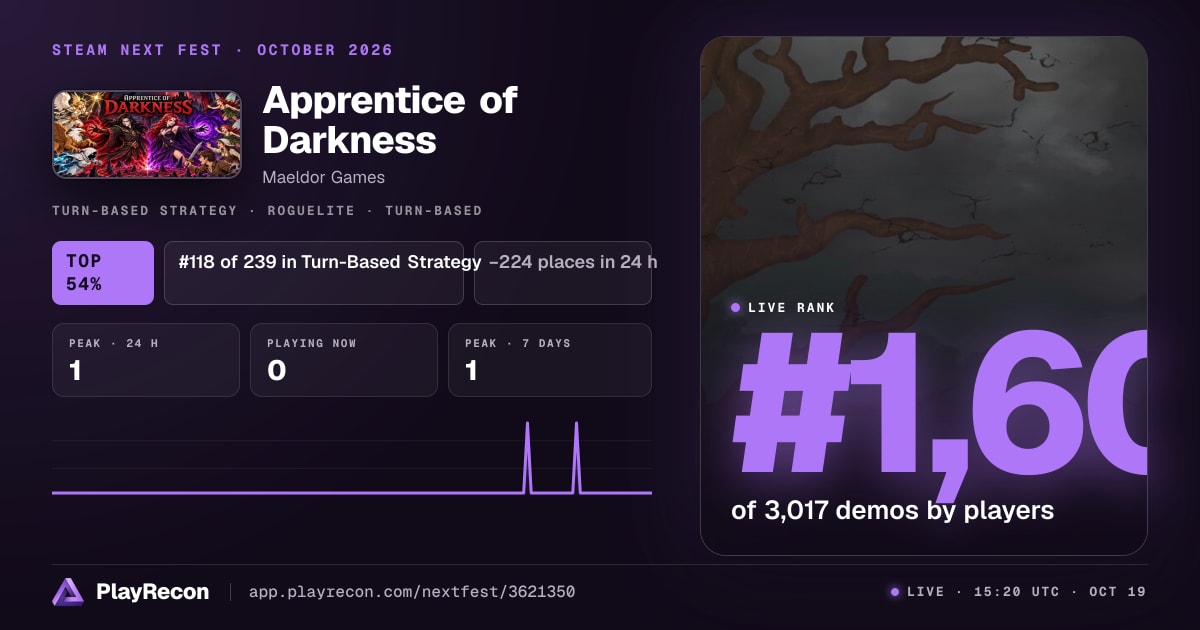Select the PEAK · 7 DAYS stat card
Screen dimensions: 1200x630
point(550,360)
